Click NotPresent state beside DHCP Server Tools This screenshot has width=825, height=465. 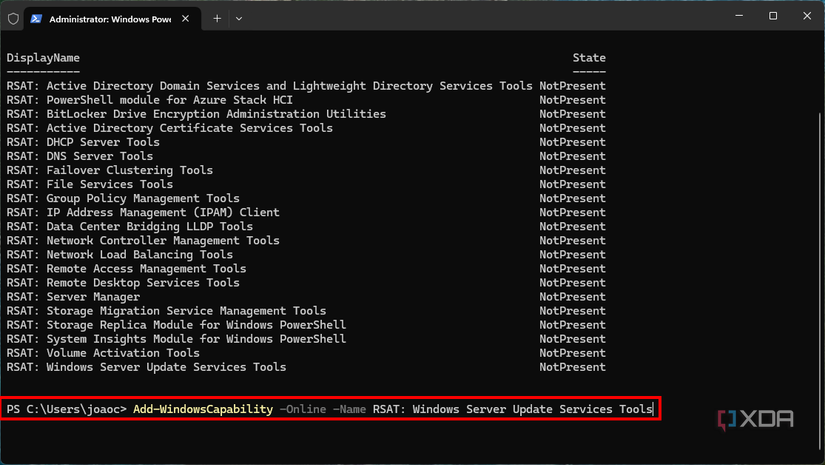coord(572,142)
